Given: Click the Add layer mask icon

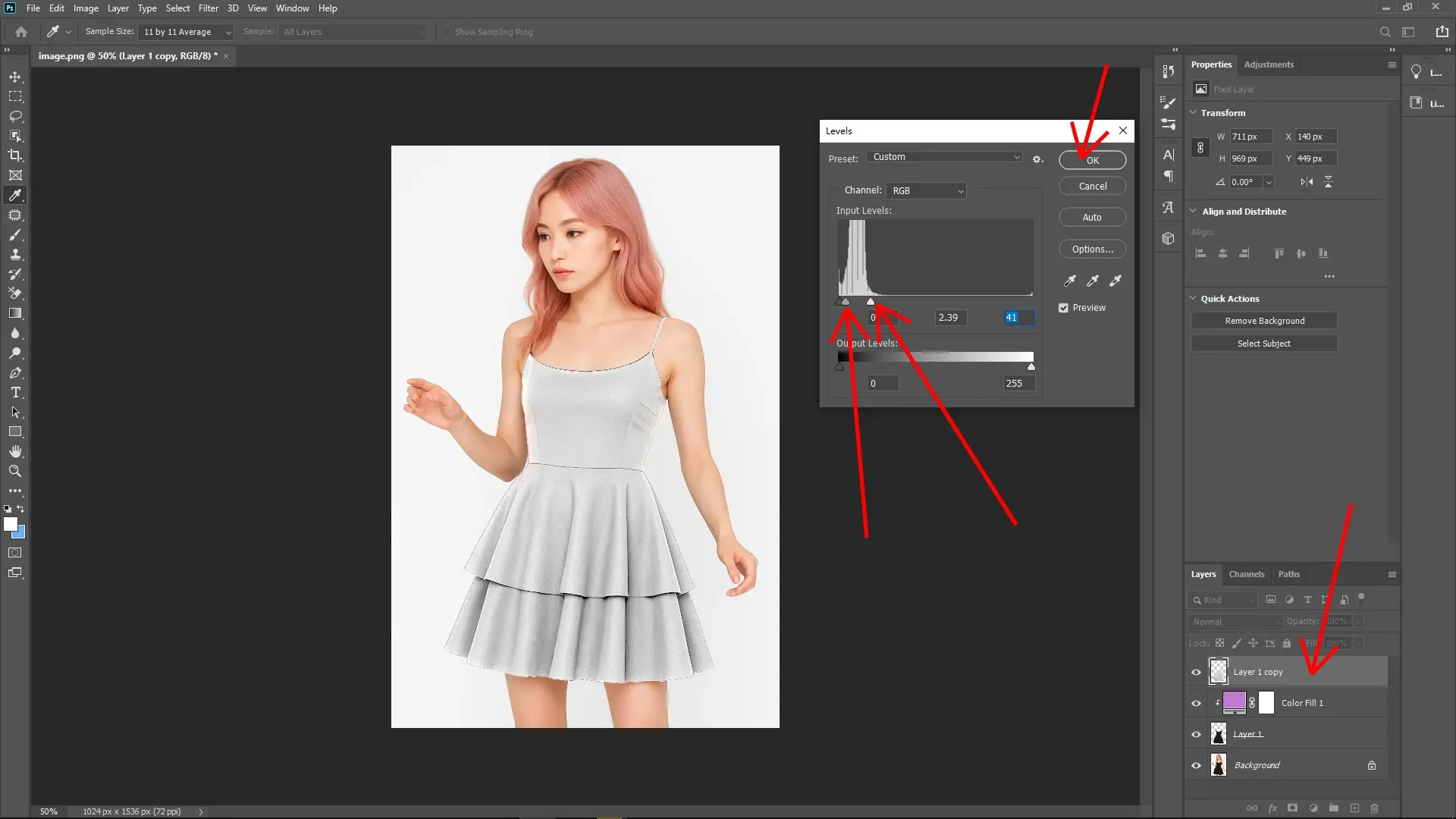Looking at the screenshot, I should tap(1291, 808).
